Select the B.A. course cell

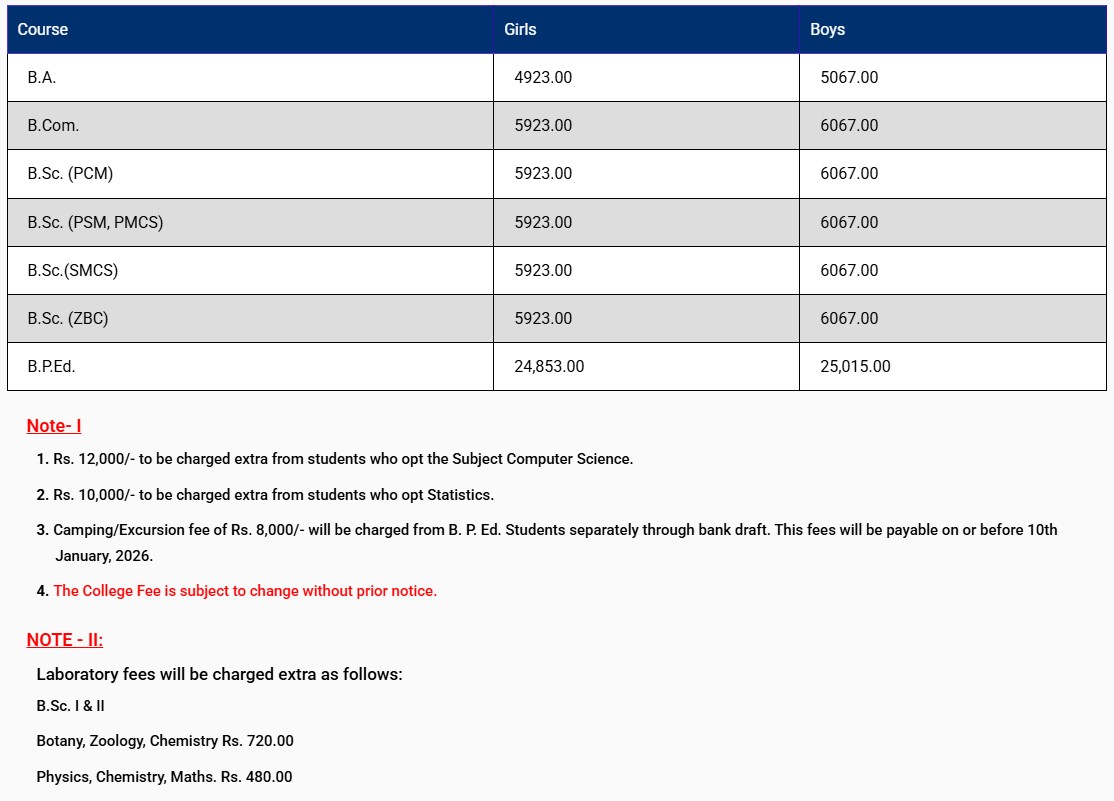point(42,77)
